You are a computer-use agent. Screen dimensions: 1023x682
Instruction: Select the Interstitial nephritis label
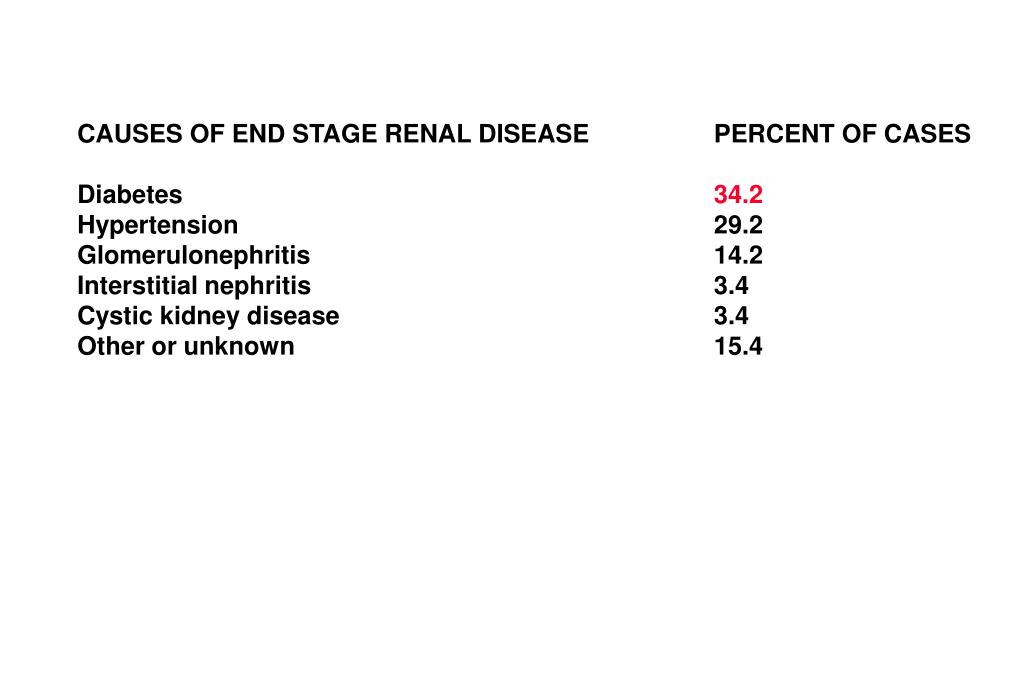click(194, 286)
